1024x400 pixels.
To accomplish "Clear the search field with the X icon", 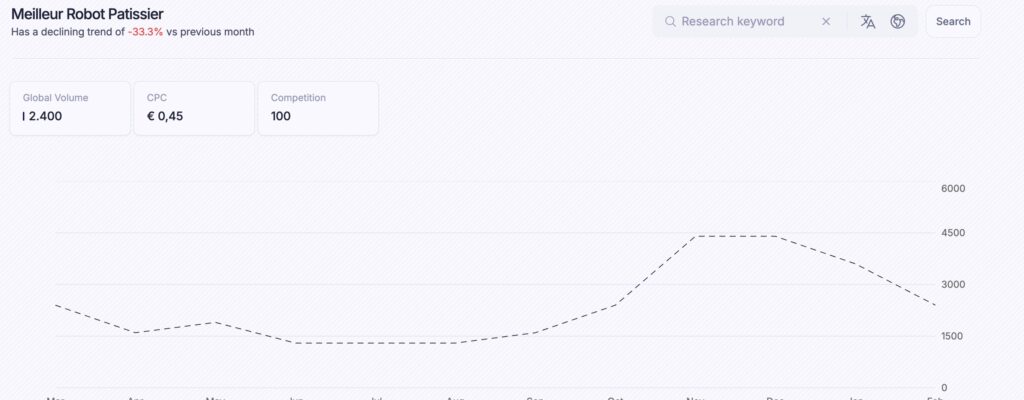I will (x=826, y=22).
